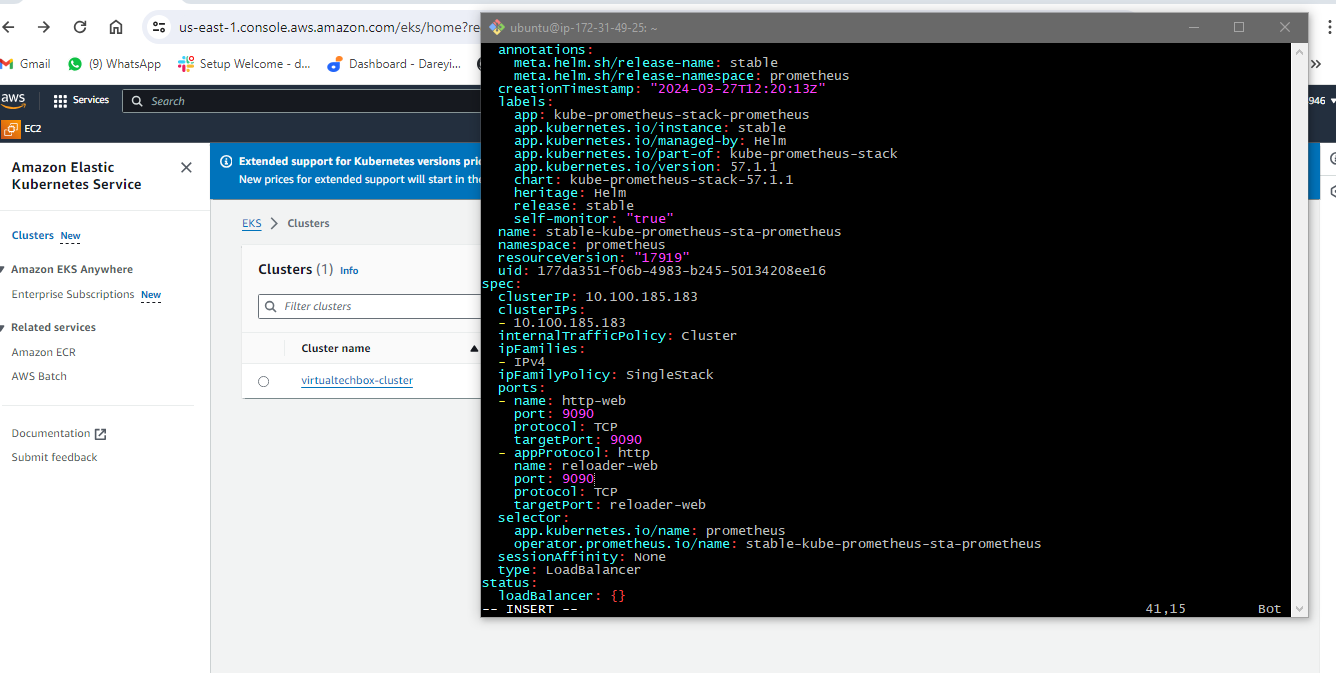Open the Documentation external link

point(58,434)
